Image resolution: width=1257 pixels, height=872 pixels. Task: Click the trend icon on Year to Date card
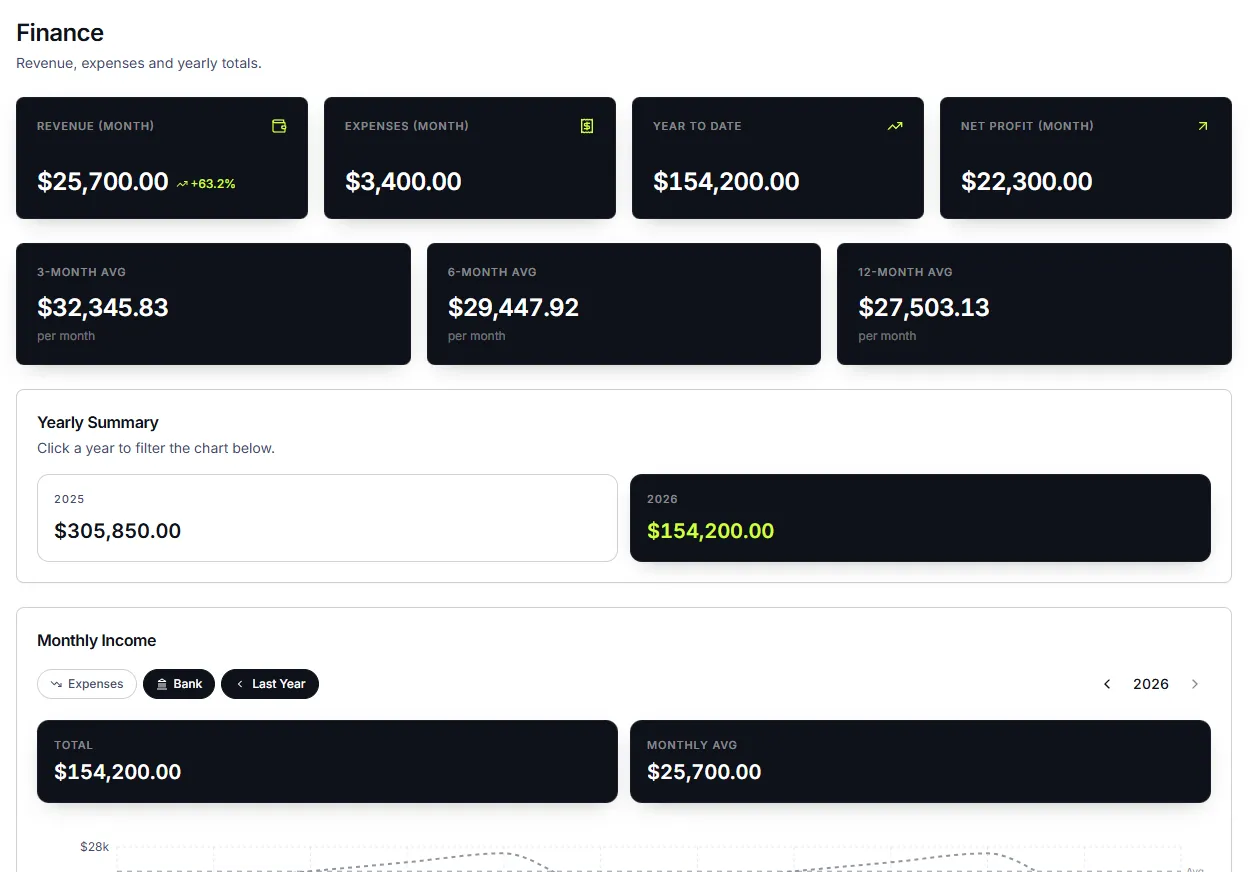pos(895,126)
